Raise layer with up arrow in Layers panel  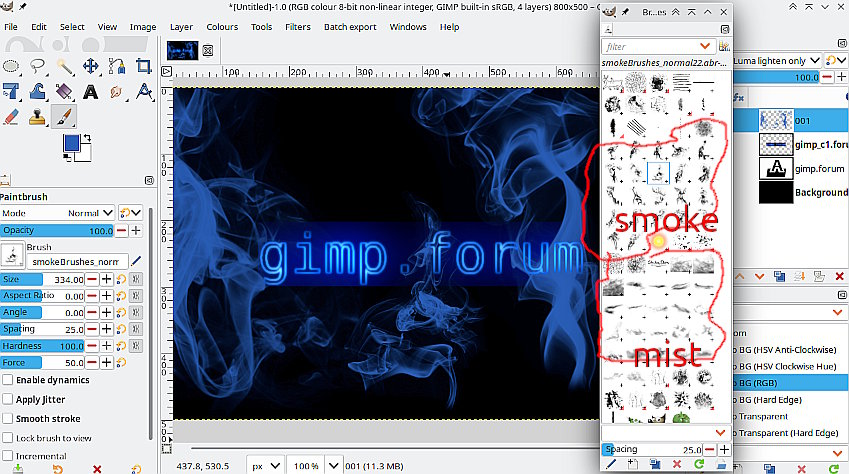[x=740, y=276]
